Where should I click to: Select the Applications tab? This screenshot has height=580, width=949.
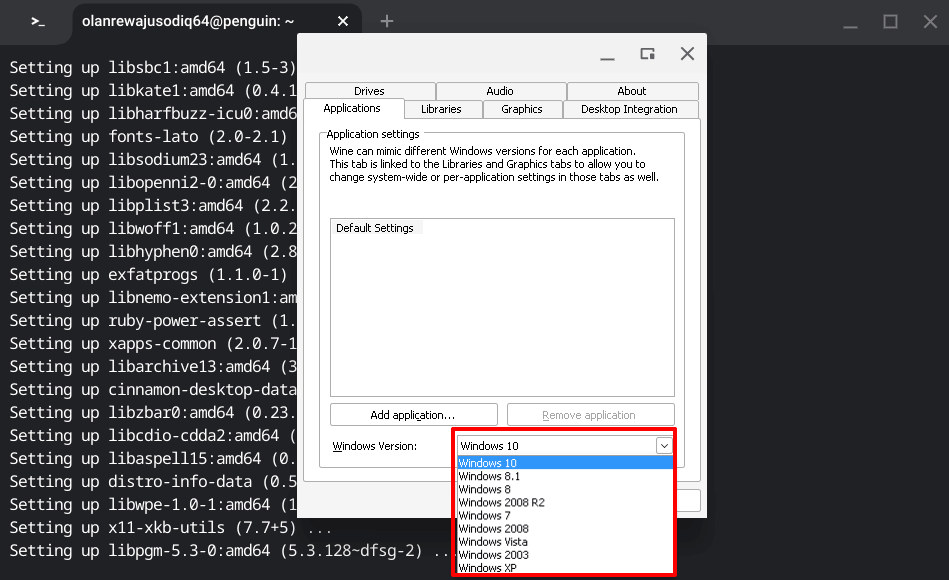click(352, 108)
